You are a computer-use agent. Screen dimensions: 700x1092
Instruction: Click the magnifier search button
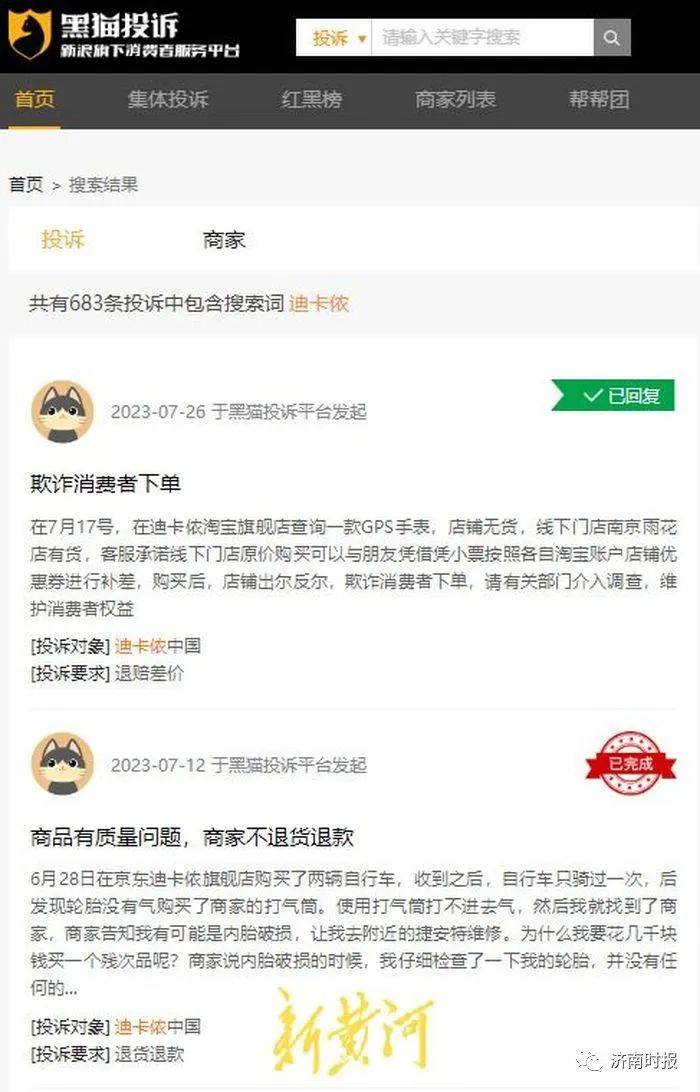[x=612, y=38]
